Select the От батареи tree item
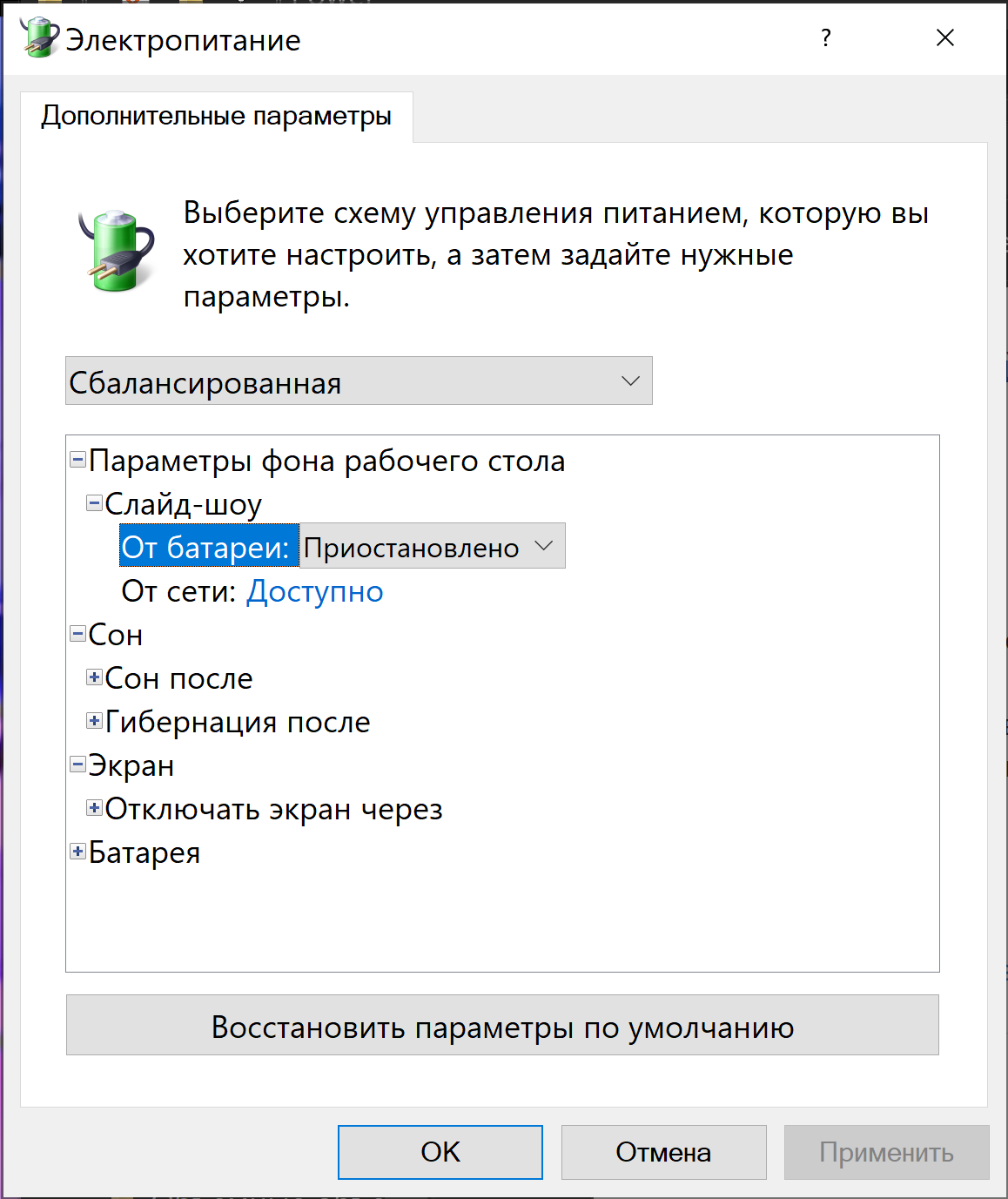 tap(205, 547)
